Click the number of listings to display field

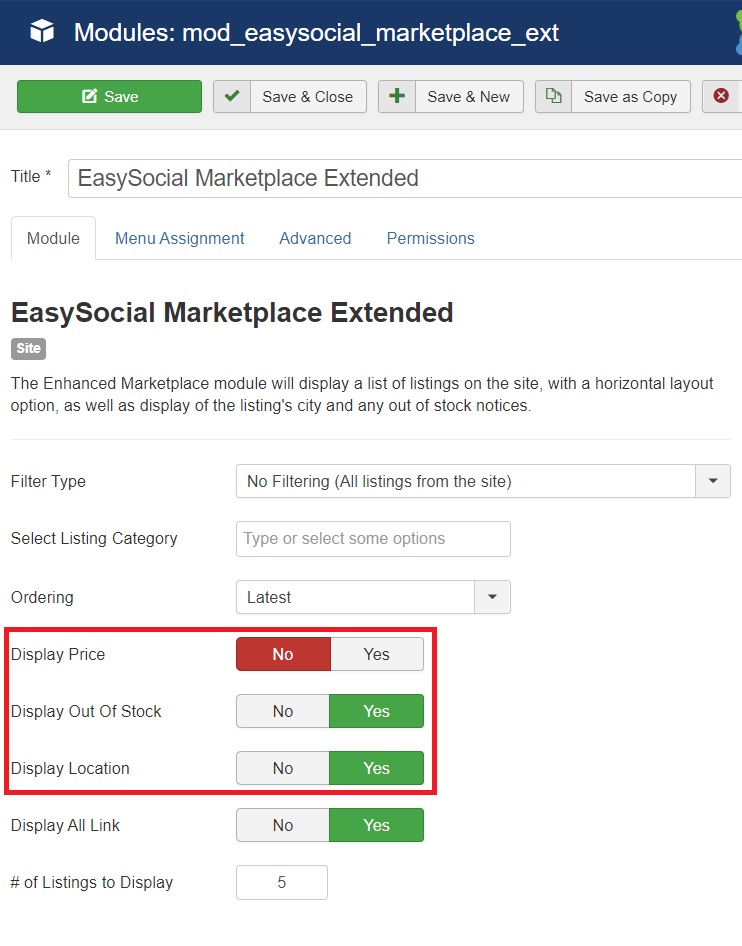tap(282, 882)
